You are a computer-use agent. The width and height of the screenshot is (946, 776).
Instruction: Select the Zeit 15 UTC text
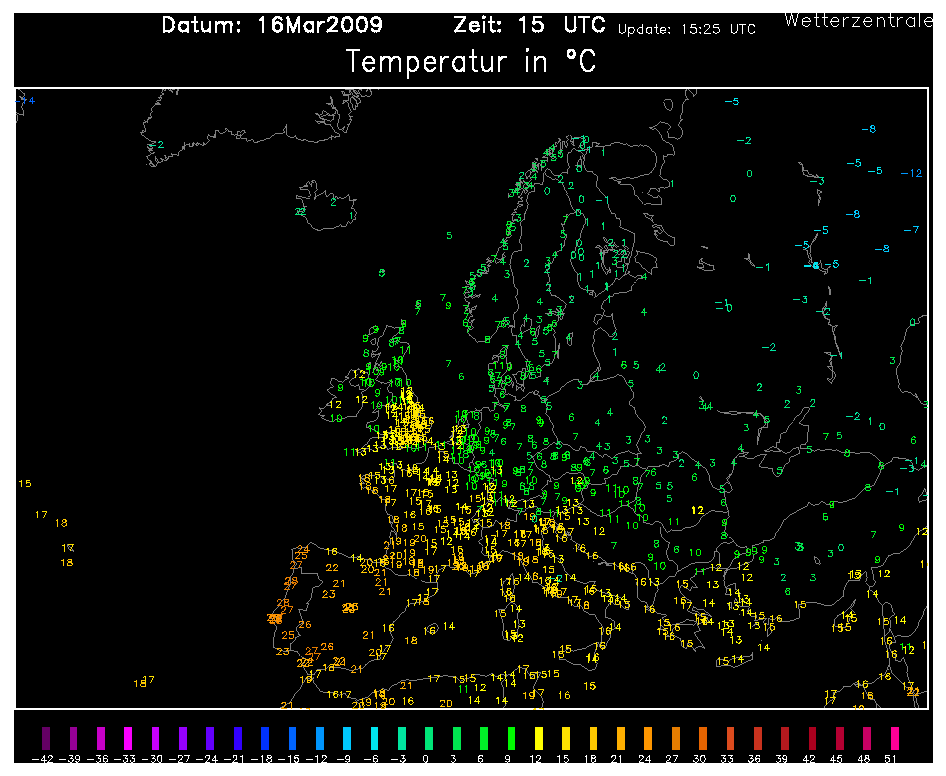pyautogui.click(x=530, y=25)
